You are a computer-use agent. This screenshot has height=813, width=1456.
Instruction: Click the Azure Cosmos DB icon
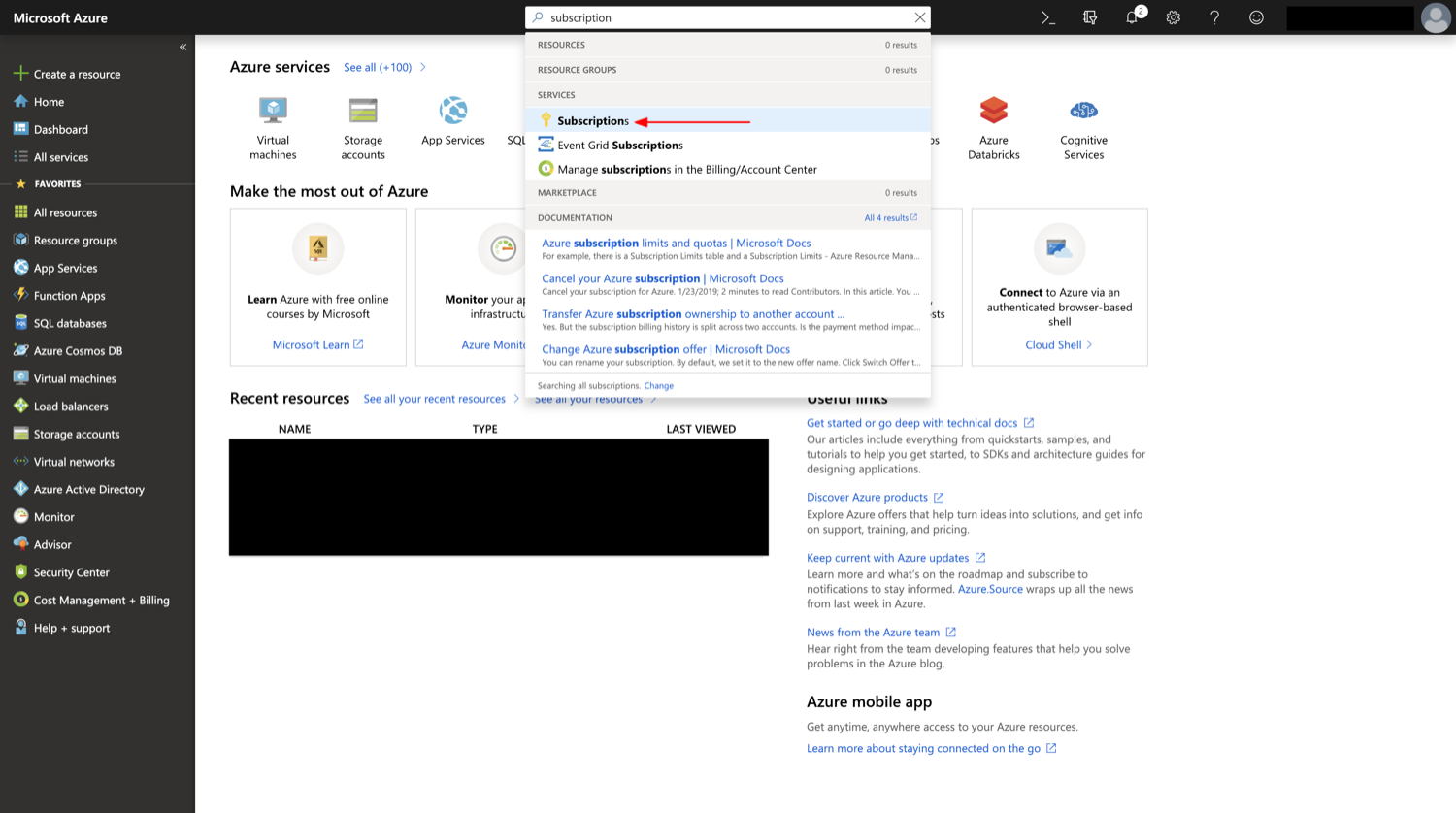[x=20, y=350]
